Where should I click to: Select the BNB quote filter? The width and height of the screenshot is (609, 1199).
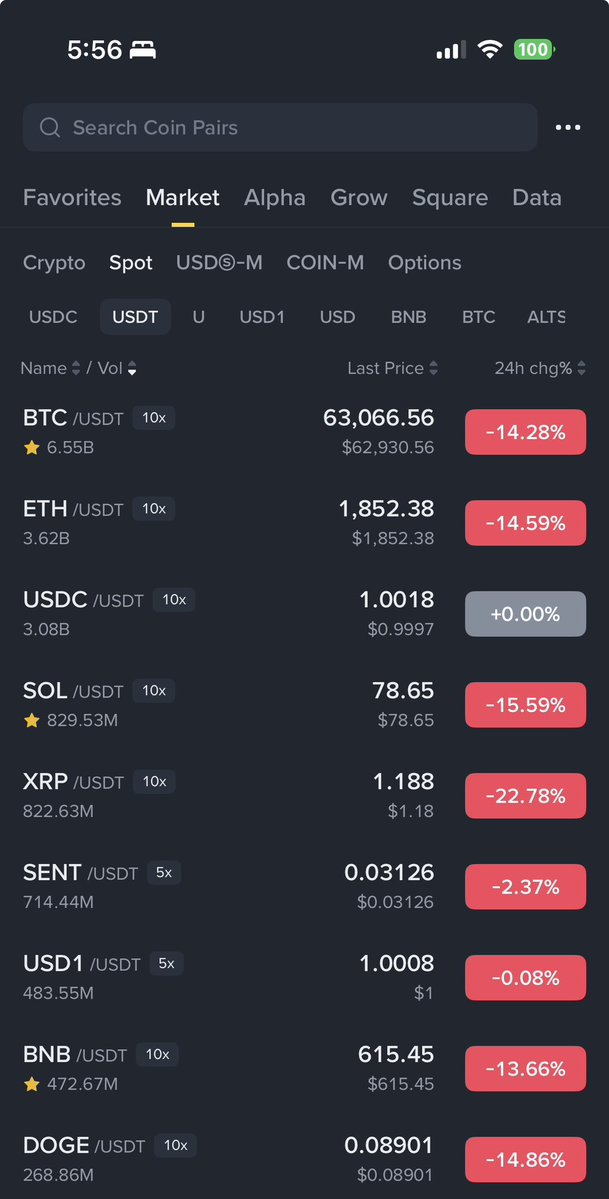408,317
